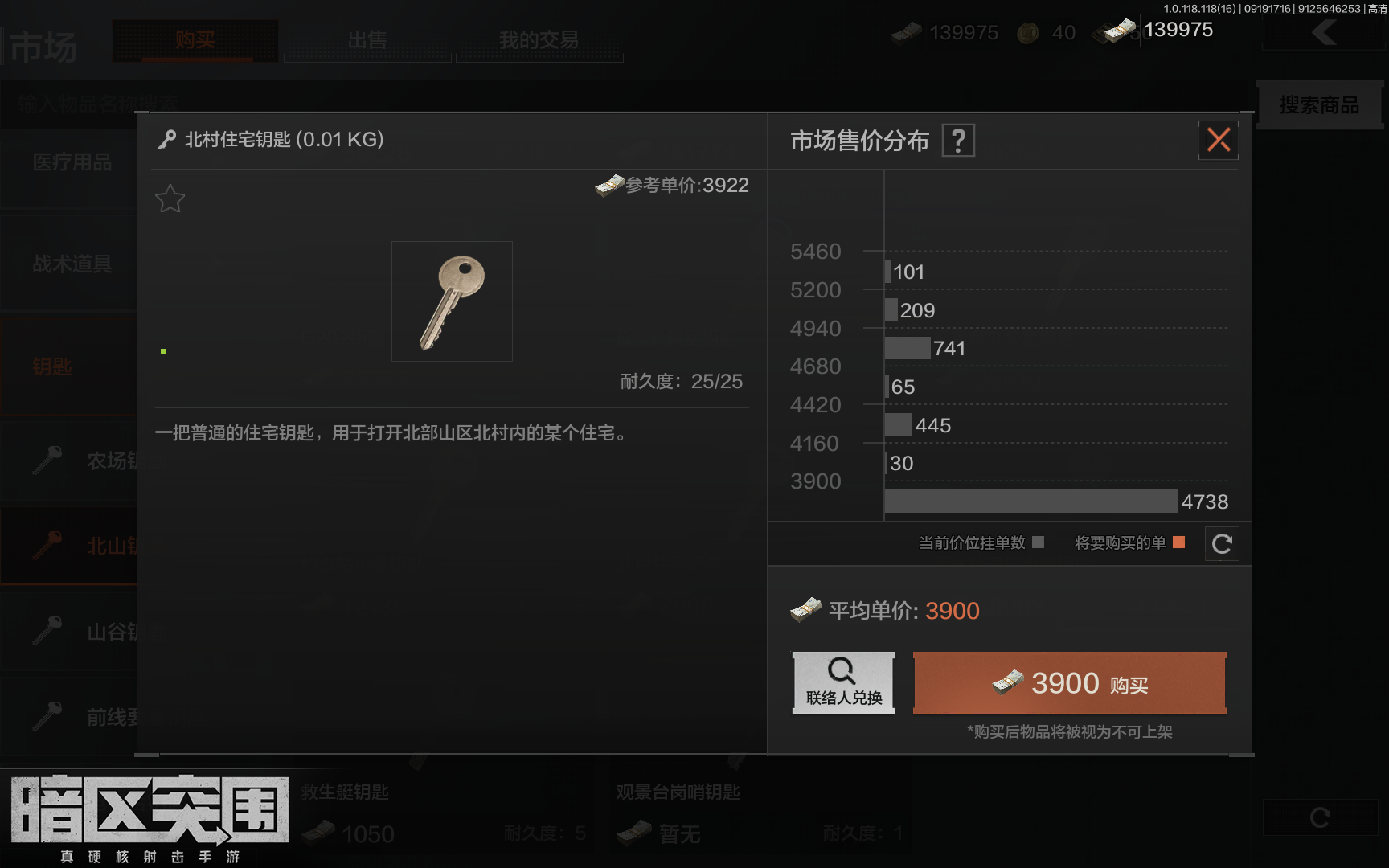Expand the 战术道具 category
The width and height of the screenshot is (1389, 868).
pos(71,264)
